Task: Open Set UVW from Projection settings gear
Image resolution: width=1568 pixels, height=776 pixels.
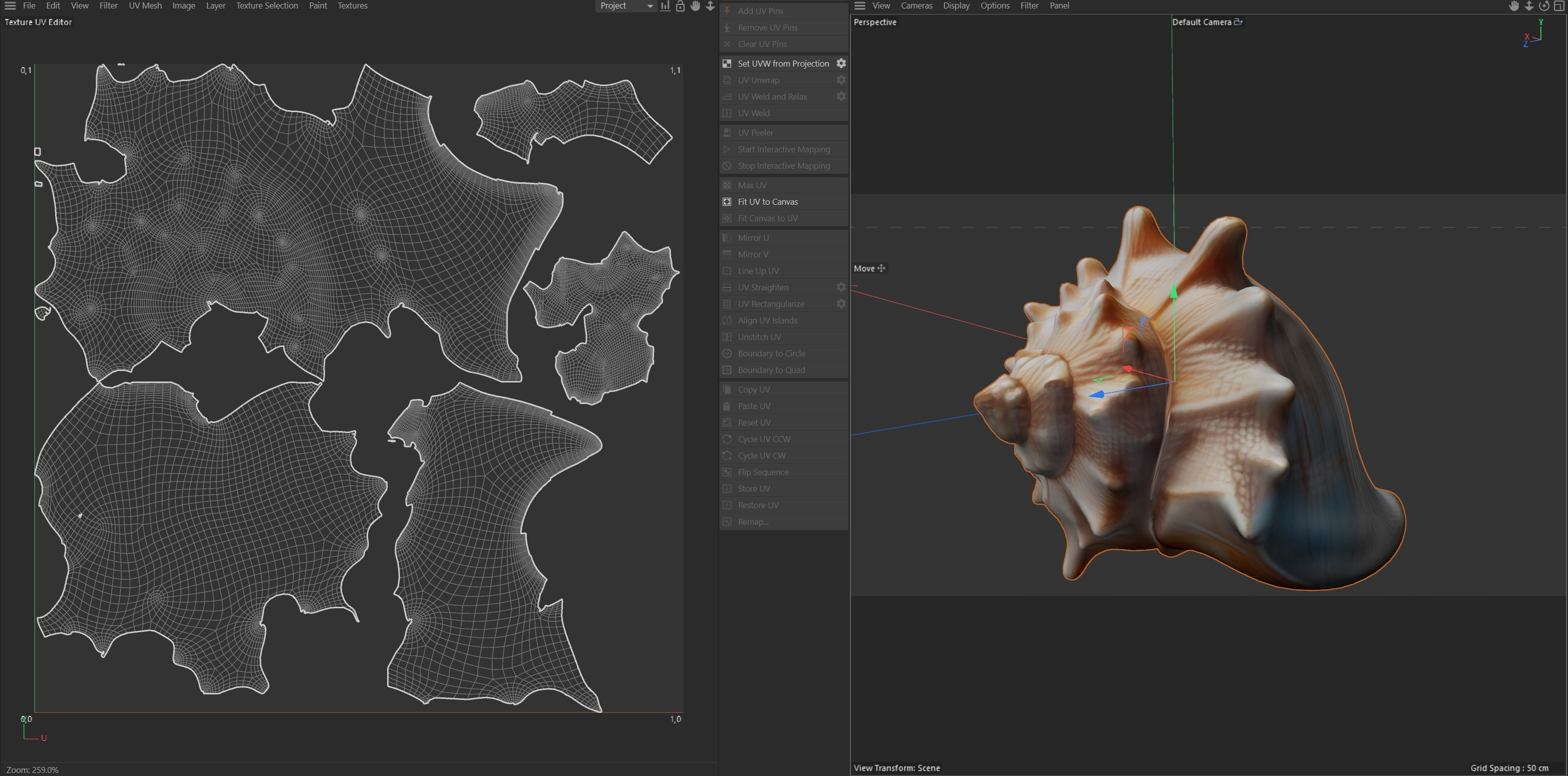Action: pos(841,63)
